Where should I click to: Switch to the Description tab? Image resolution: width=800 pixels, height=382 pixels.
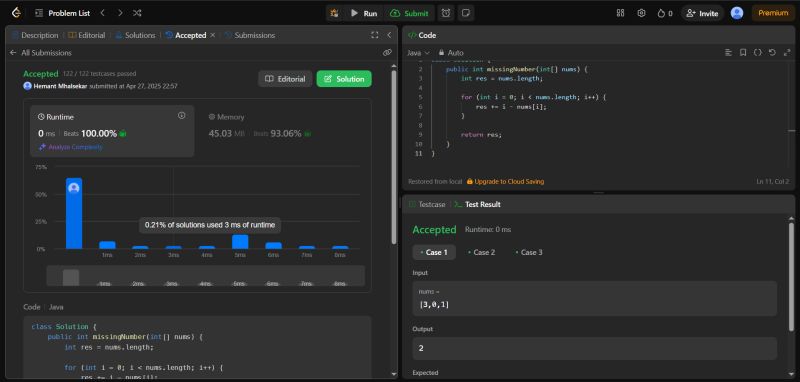coord(35,35)
